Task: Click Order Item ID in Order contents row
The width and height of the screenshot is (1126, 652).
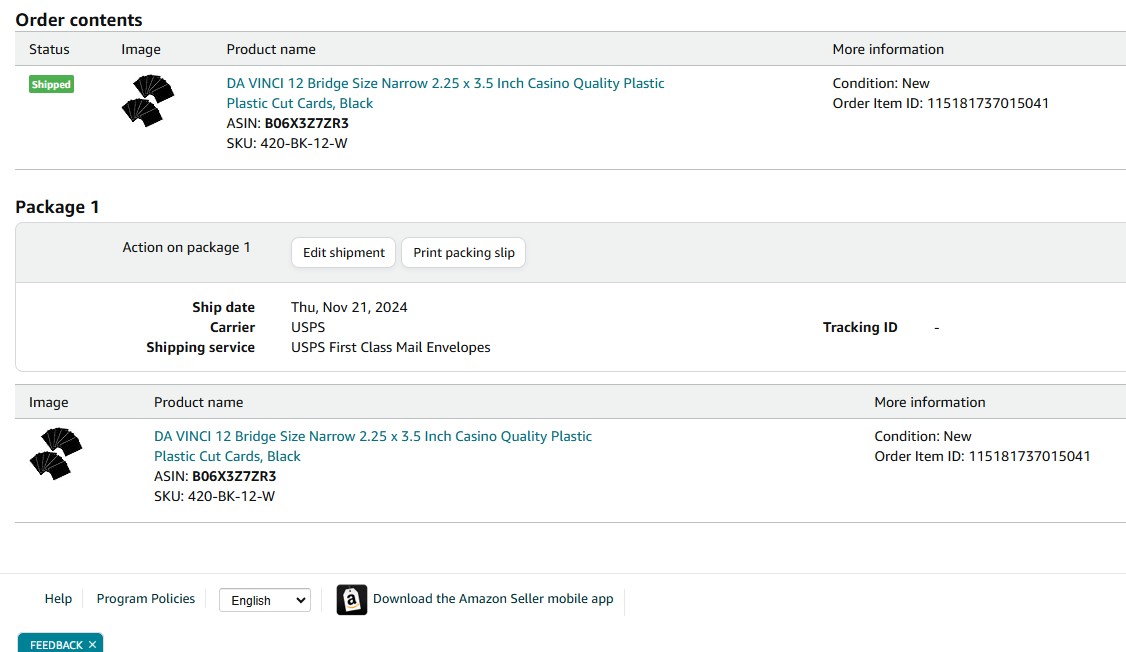Action: [940, 104]
